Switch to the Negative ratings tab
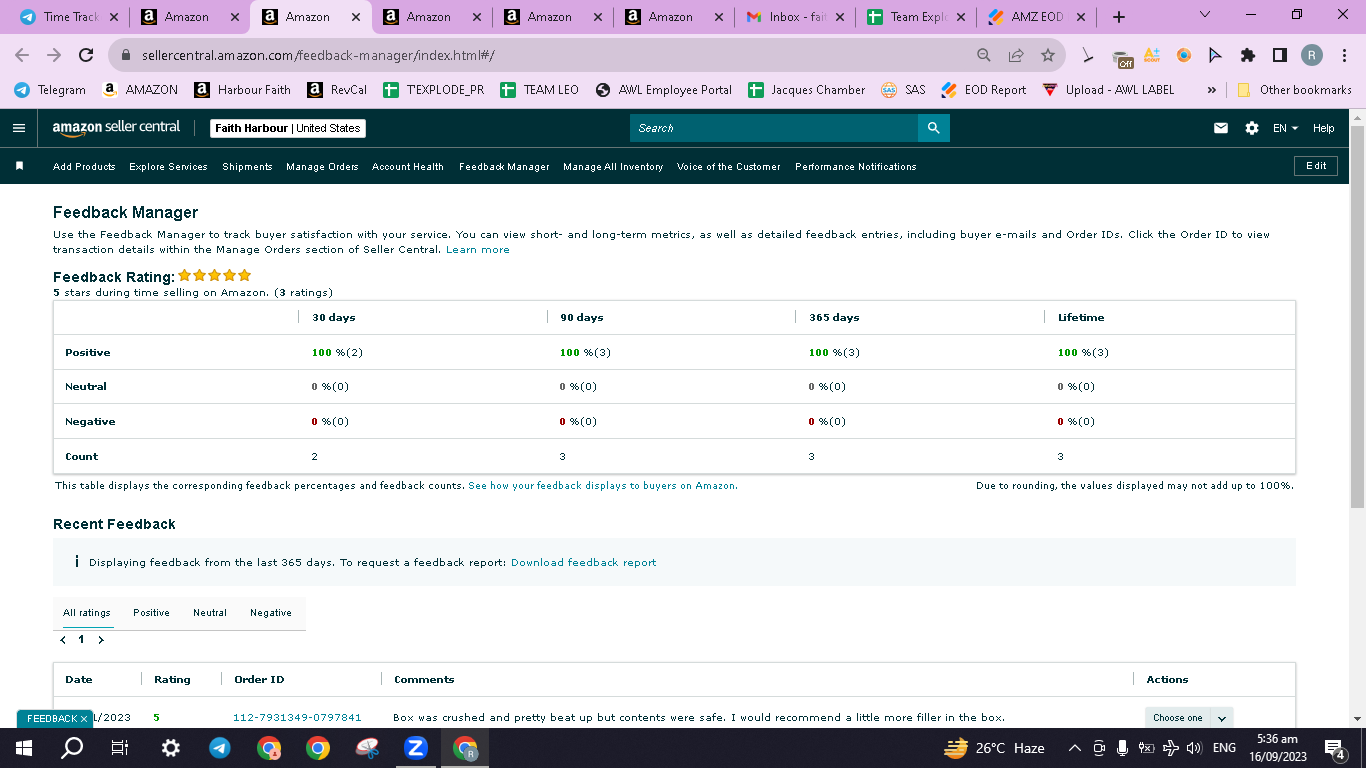 click(271, 613)
